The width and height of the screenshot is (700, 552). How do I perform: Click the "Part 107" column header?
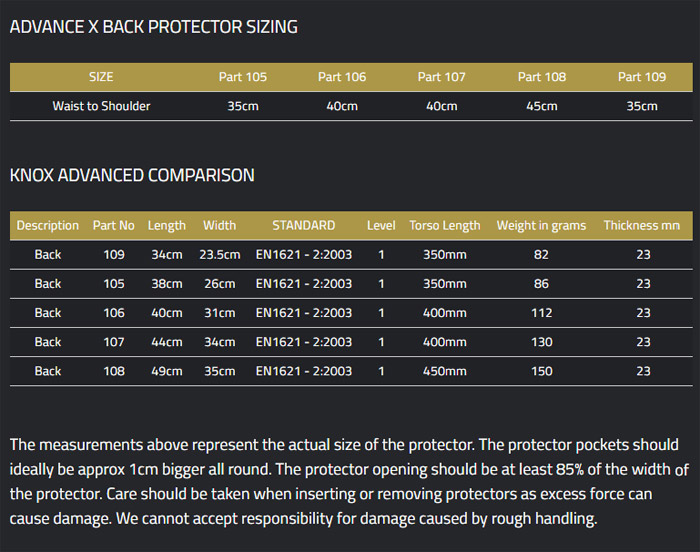click(442, 77)
